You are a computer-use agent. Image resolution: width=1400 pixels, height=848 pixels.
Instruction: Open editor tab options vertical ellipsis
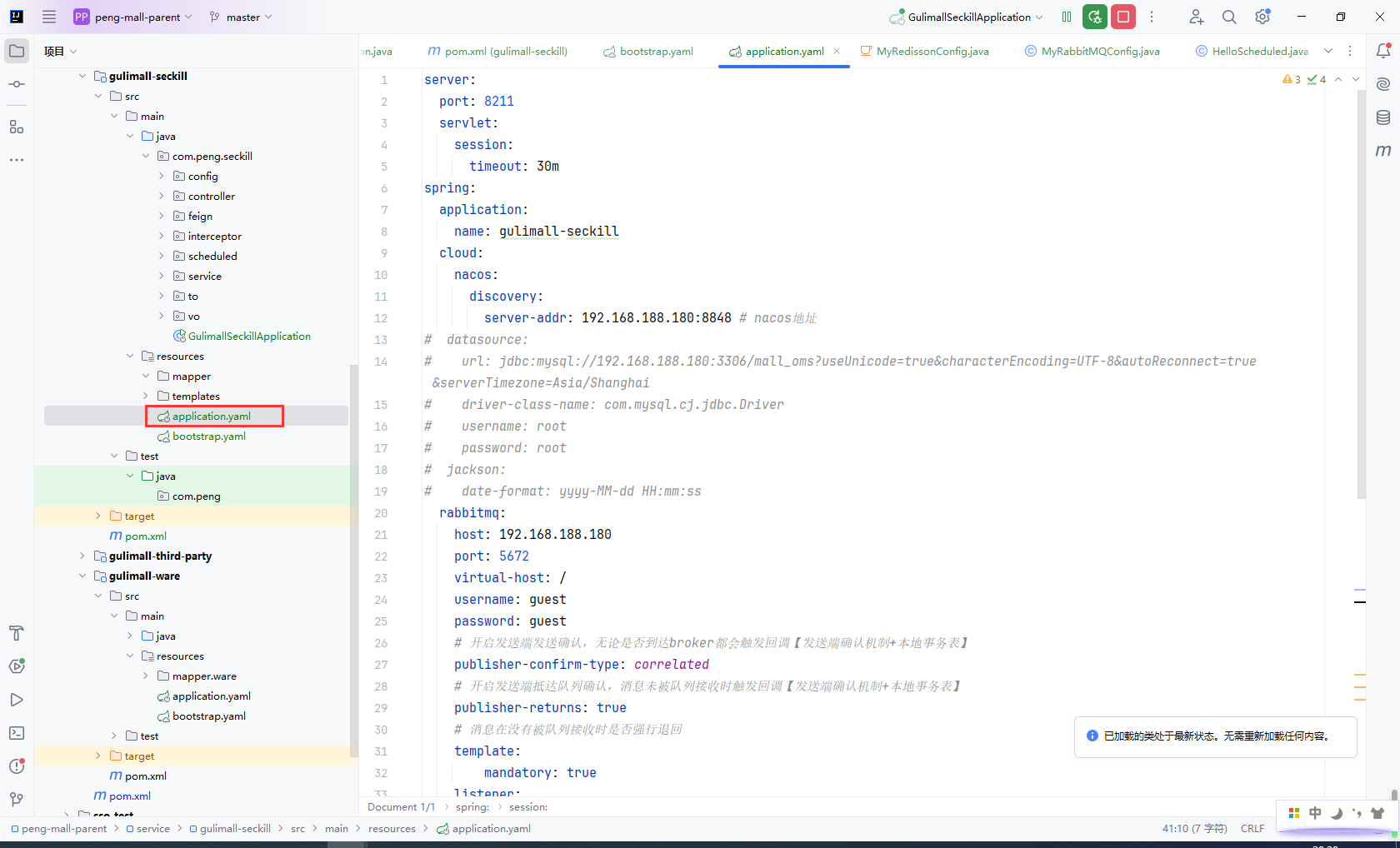click(1350, 51)
